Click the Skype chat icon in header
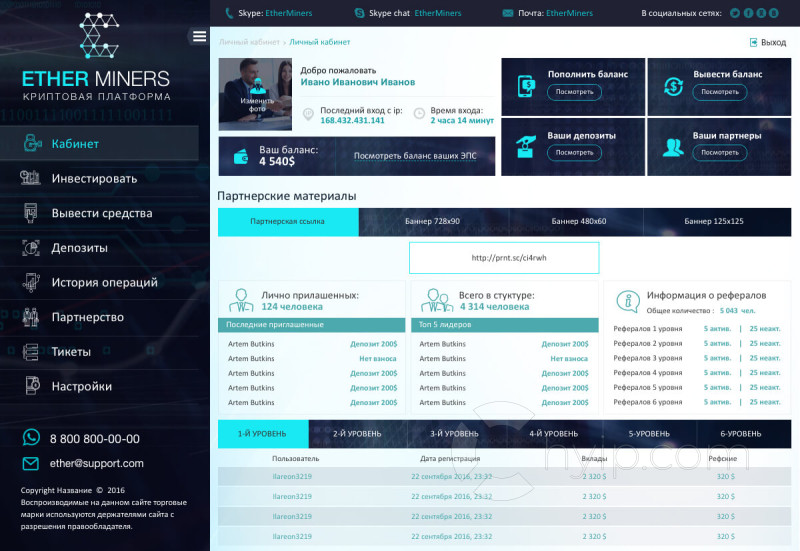Screen dimensions: 800x551 tap(360, 13)
